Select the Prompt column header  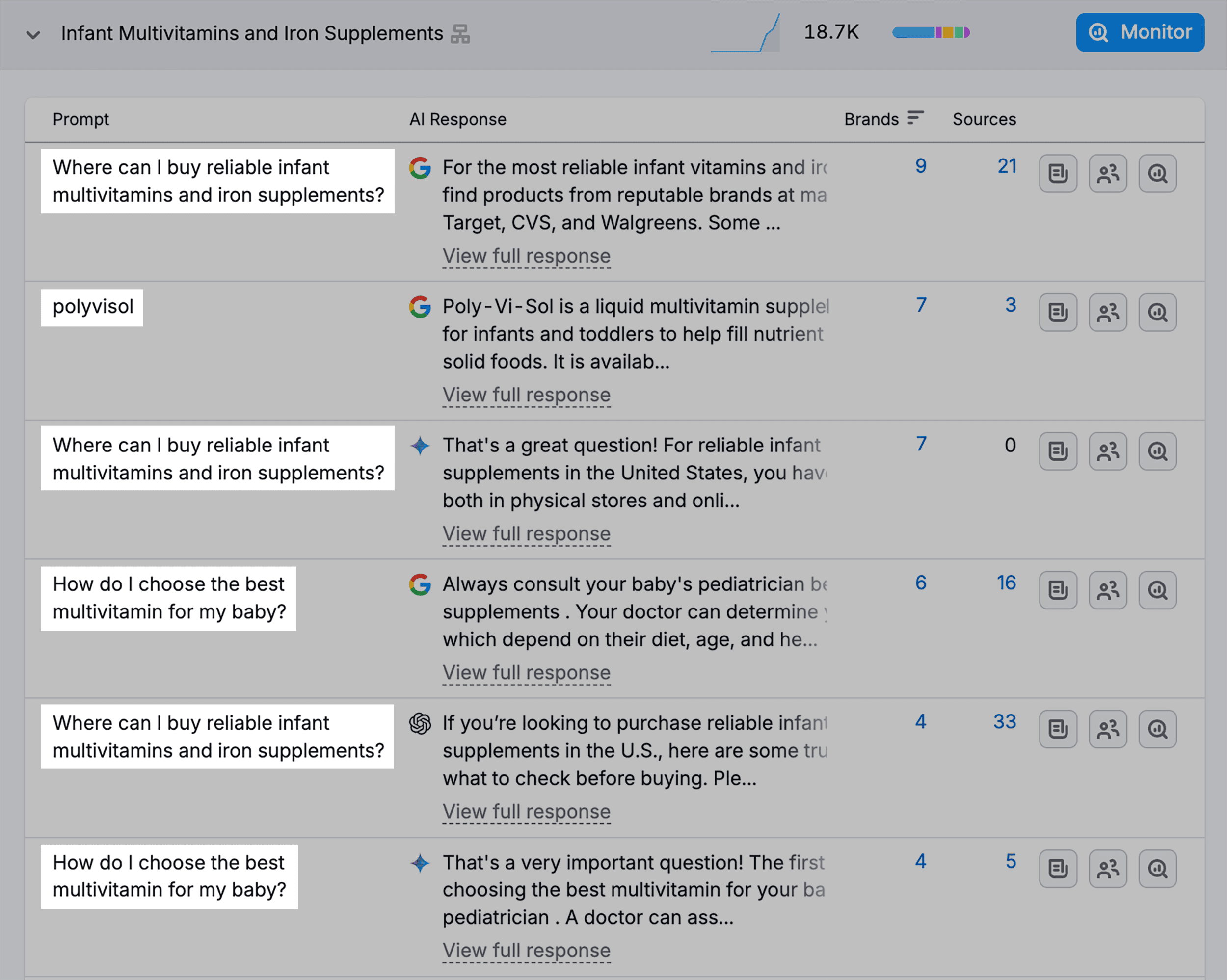[81, 119]
